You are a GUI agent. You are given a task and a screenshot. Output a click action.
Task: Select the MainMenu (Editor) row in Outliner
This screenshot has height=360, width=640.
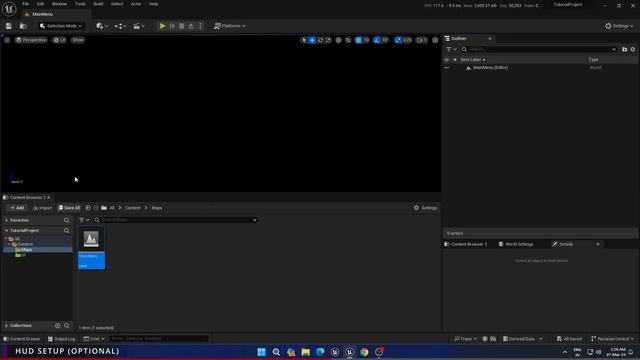click(x=541, y=68)
